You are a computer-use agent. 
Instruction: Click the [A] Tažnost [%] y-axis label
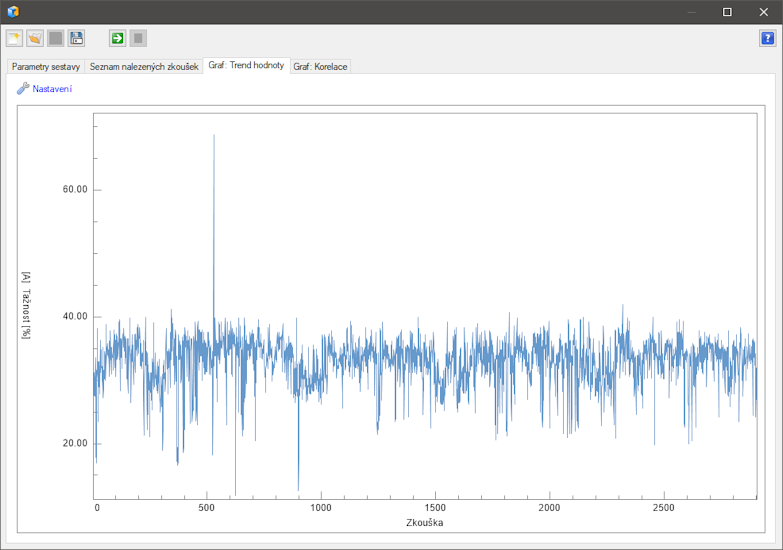pyautogui.click(x=26, y=306)
